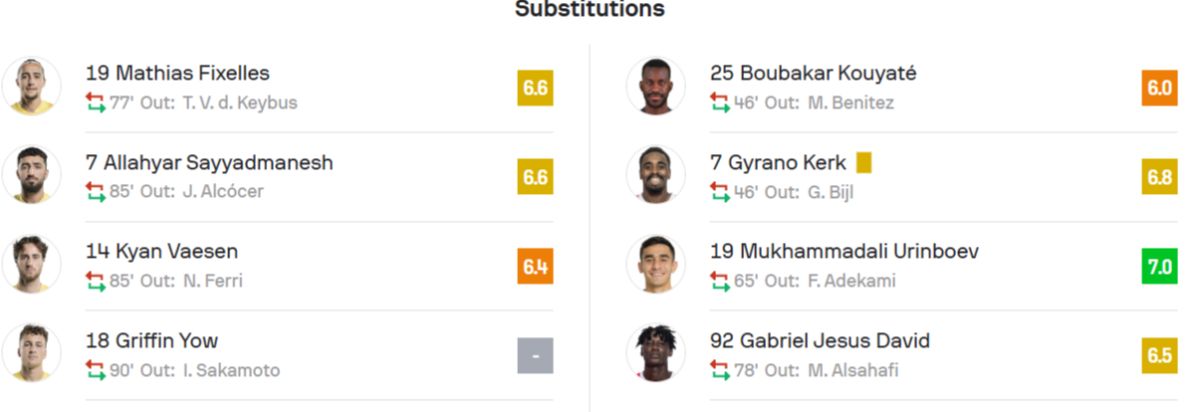Viewport: 1200px width, 412px height.
Task: Click the yellow card icon next to Gyrano Kerk
Action: [x=864, y=162]
